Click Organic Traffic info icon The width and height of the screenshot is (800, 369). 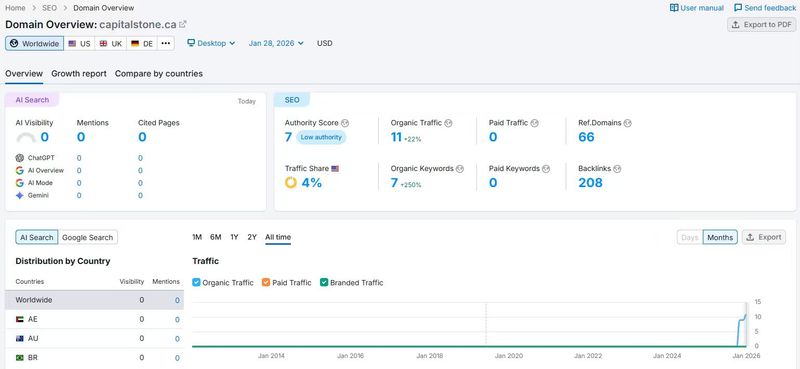(448, 123)
